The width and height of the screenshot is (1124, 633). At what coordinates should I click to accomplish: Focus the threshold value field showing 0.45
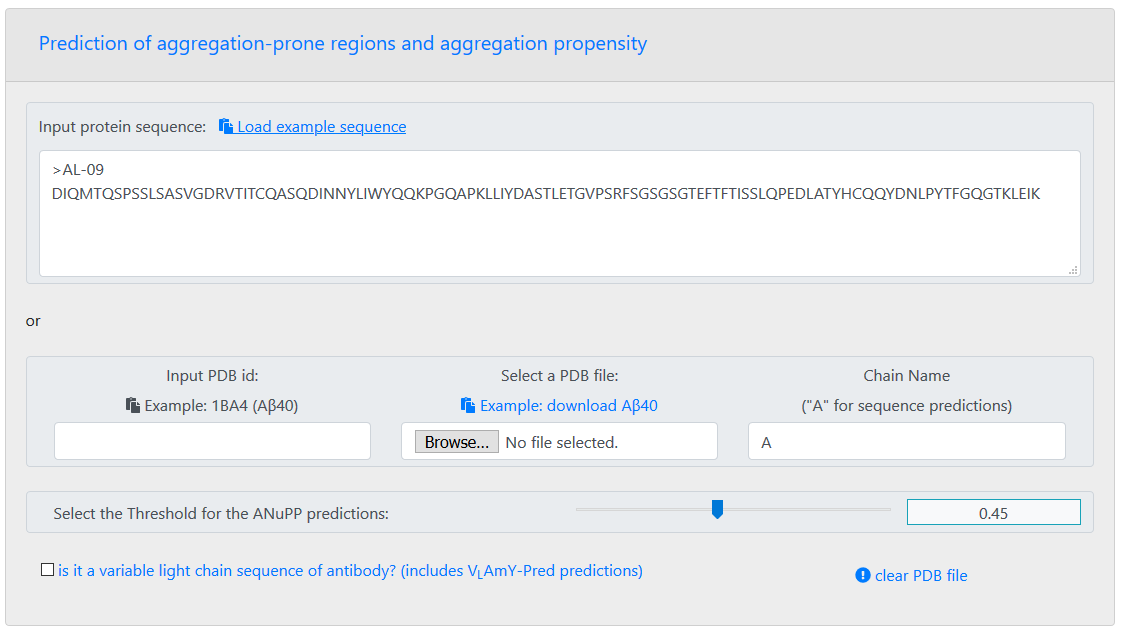994,513
